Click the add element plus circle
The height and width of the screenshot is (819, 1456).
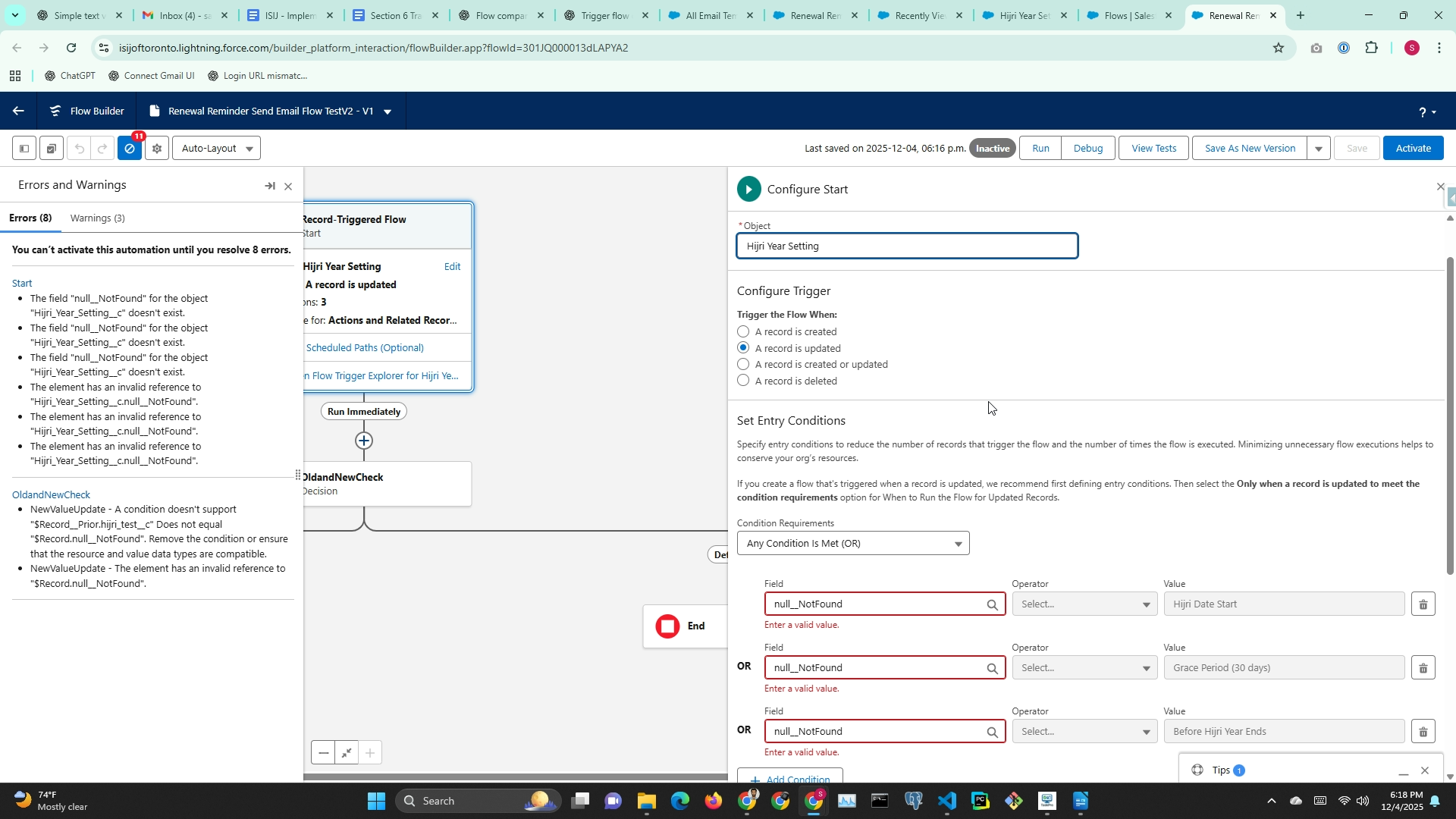click(364, 441)
